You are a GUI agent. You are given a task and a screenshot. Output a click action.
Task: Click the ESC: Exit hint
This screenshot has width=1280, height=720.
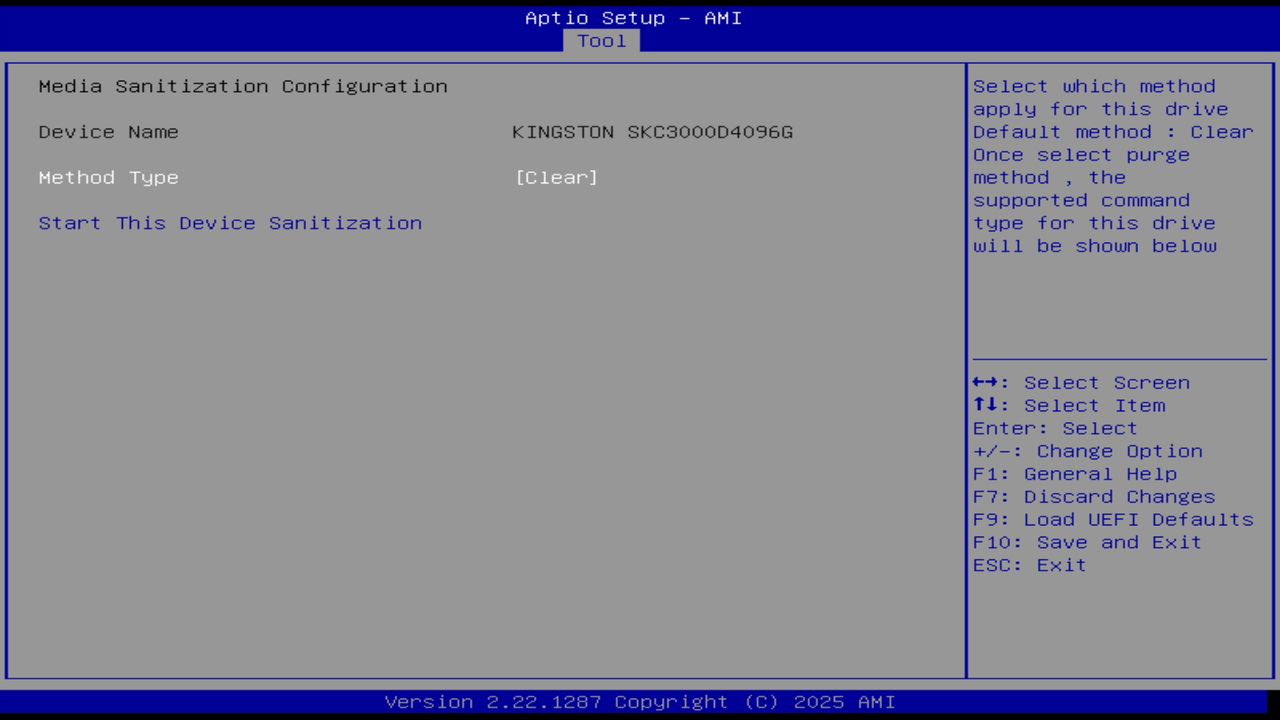pos(1029,565)
